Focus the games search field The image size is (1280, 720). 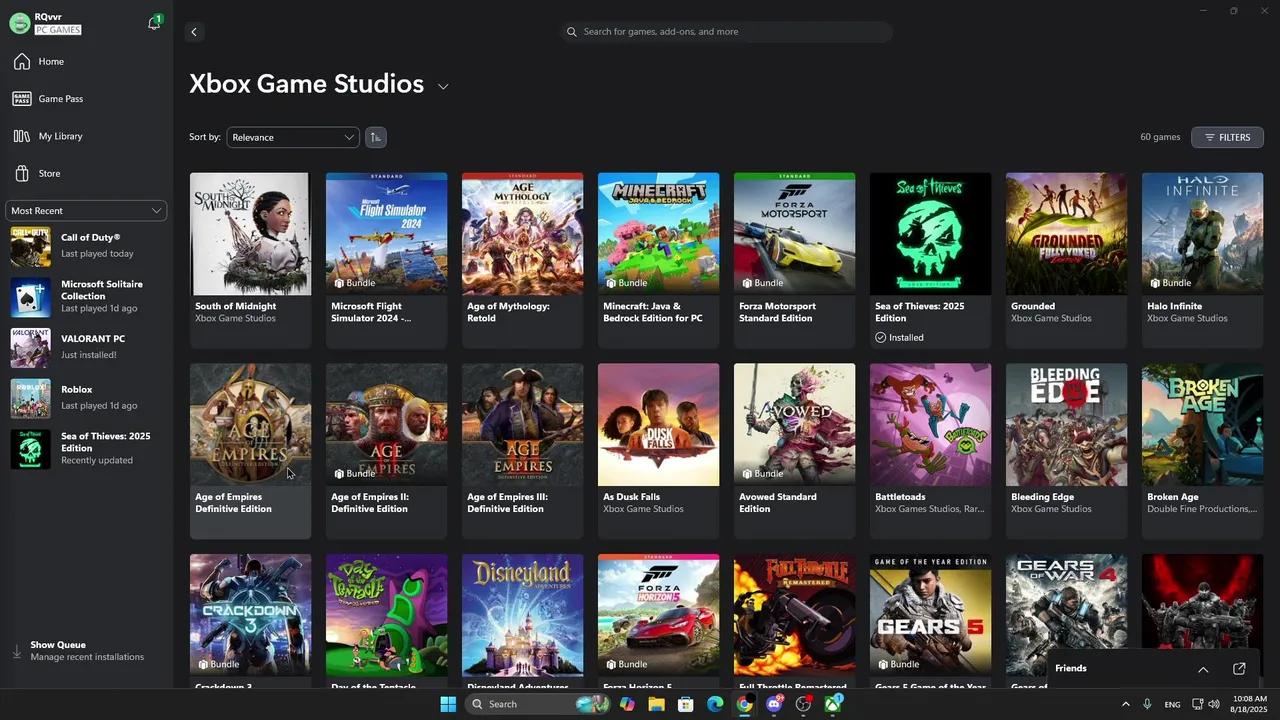[727, 32]
